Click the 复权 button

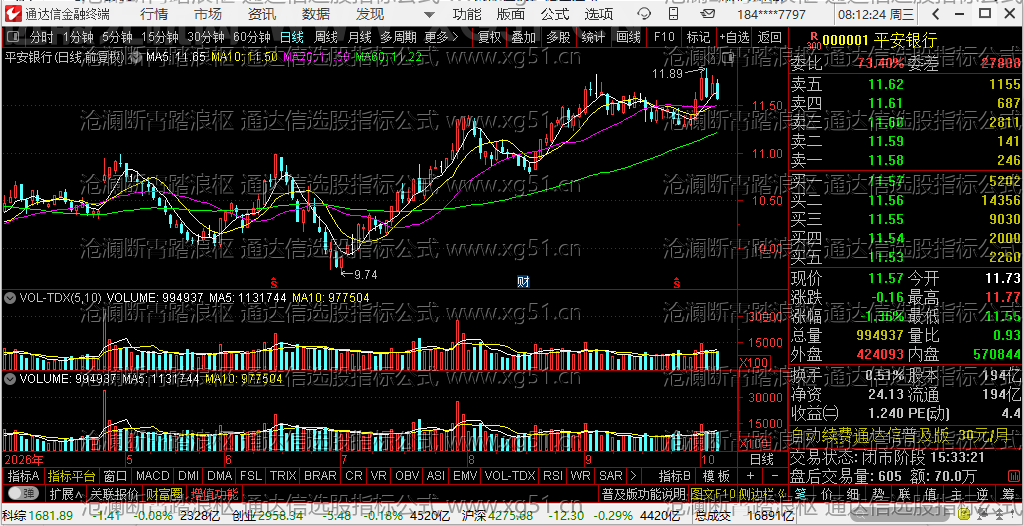point(490,37)
